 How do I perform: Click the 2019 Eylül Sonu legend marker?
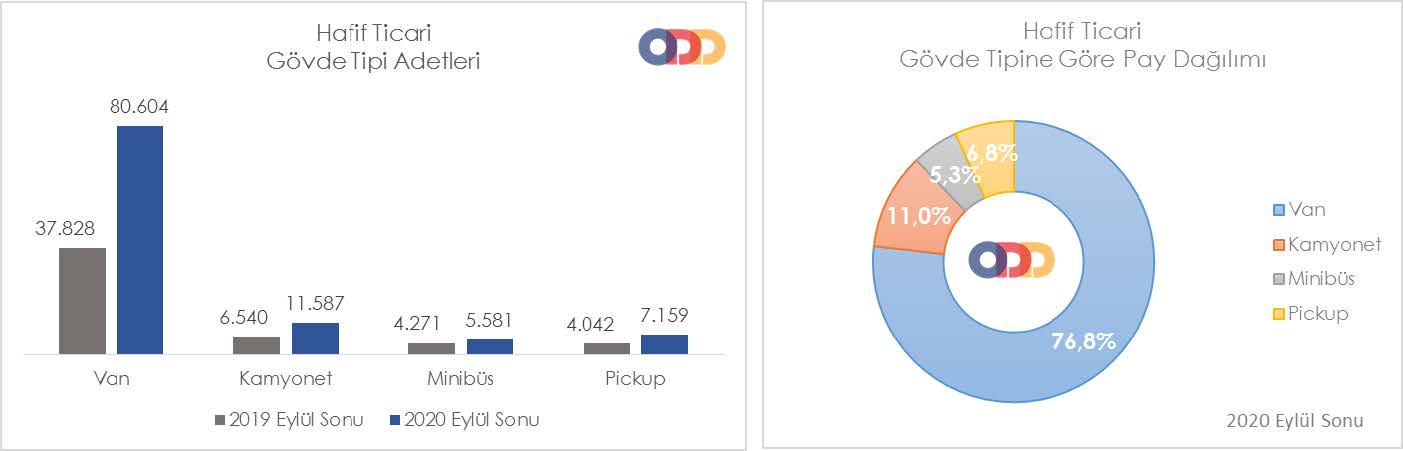(x=220, y=420)
